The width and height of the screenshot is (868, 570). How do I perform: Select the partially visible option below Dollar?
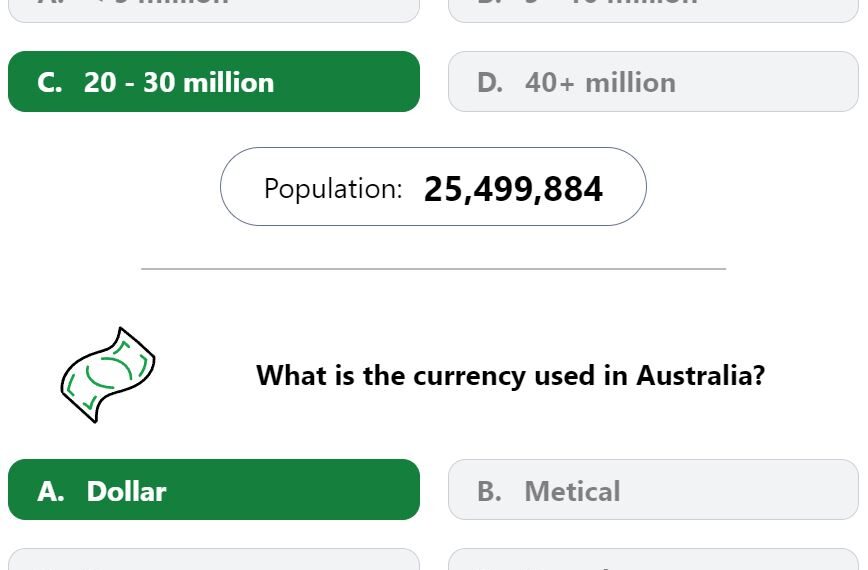coord(214,559)
